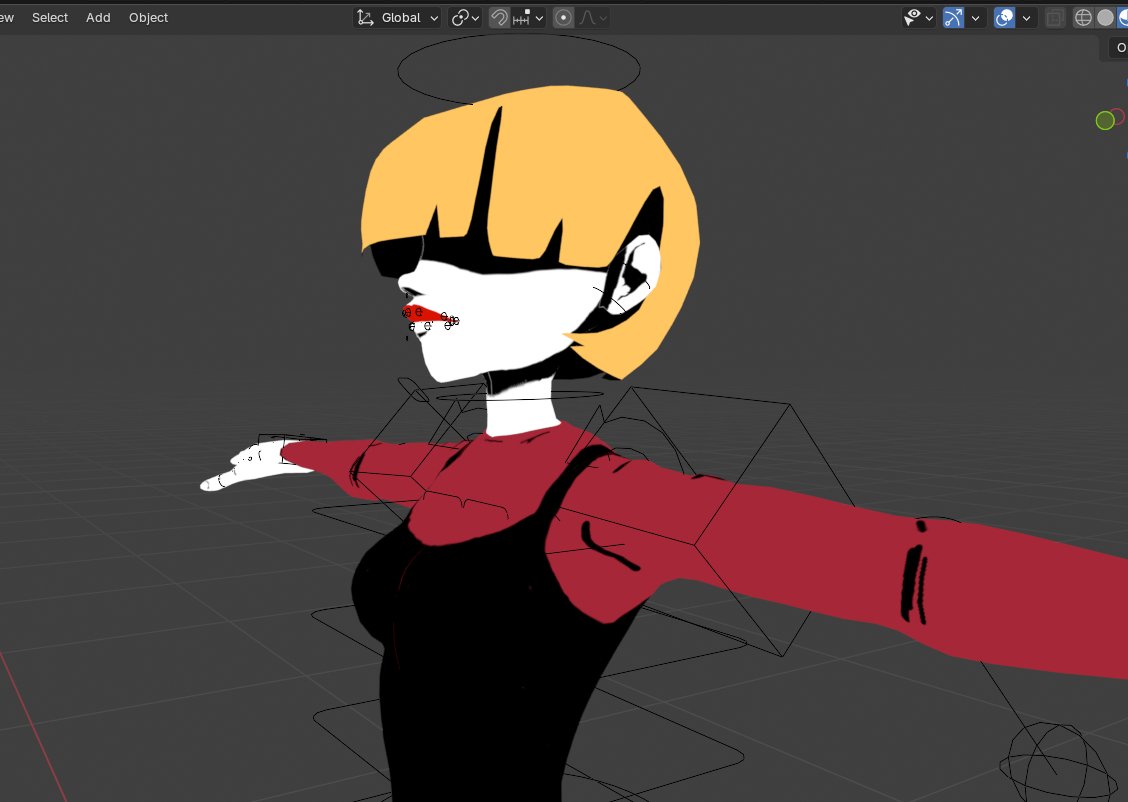Click the transform orientation axes icon
Screen dimensions: 1128x802
(x=365, y=17)
